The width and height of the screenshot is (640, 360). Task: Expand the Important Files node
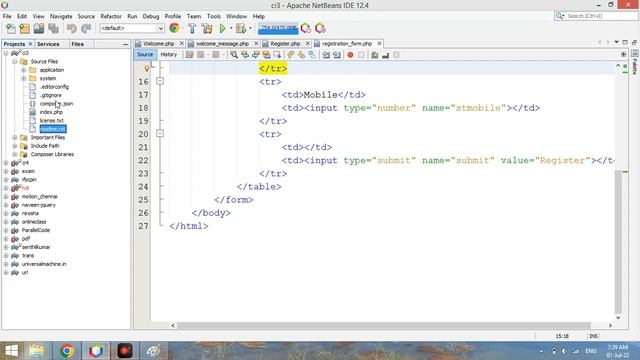(x=15, y=138)
